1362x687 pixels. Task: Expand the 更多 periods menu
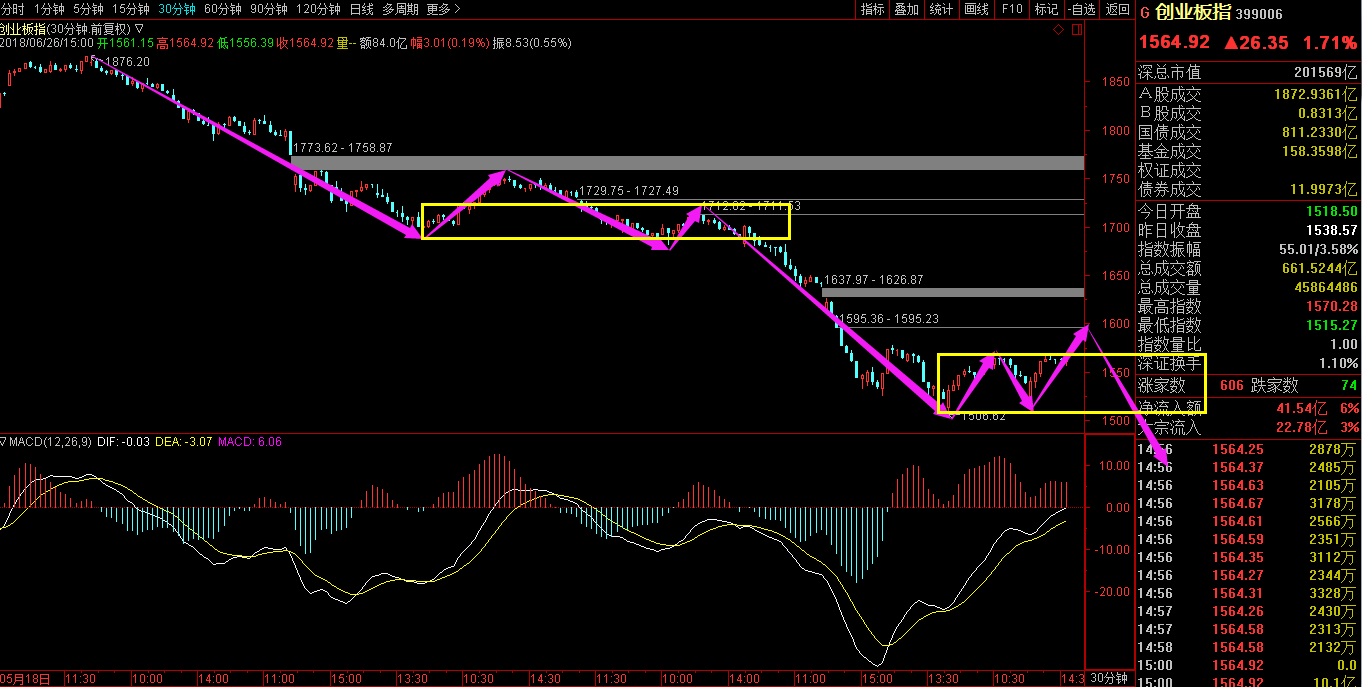coord(443,9)
